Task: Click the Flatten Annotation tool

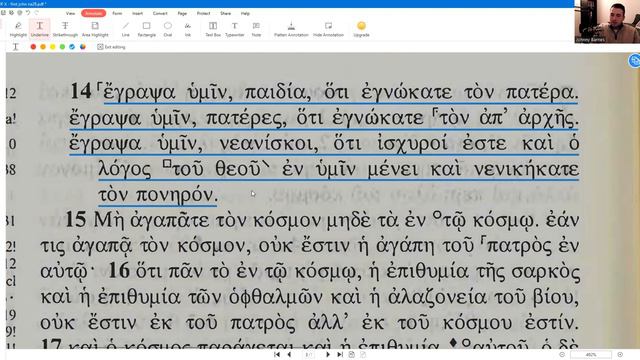Action: point(291,29)
